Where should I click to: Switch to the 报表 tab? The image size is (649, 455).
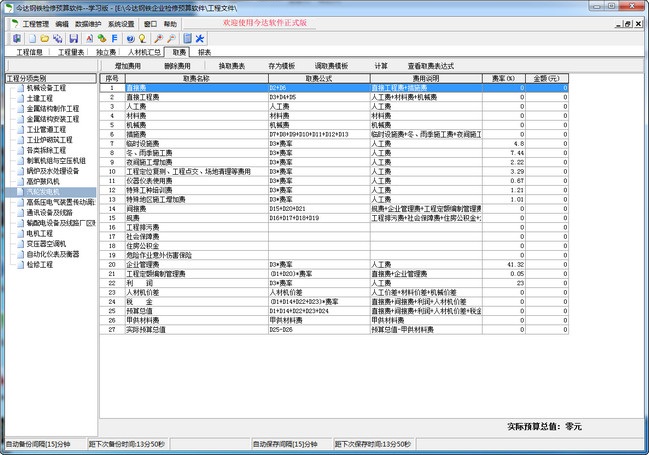click(204, 52)
